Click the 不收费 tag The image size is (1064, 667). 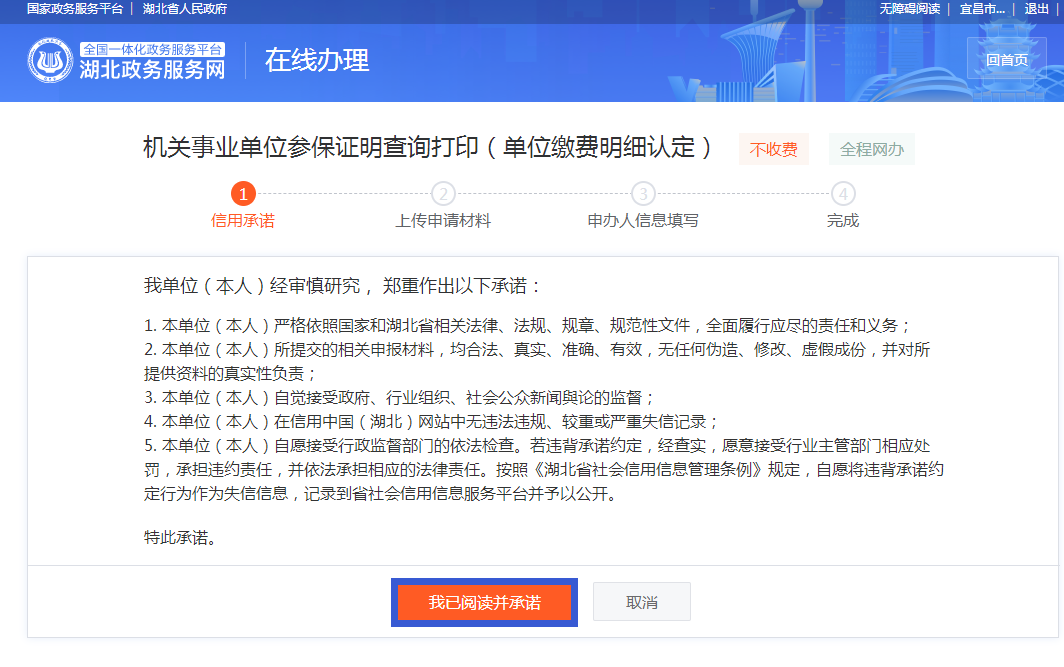tap(774, 149)
